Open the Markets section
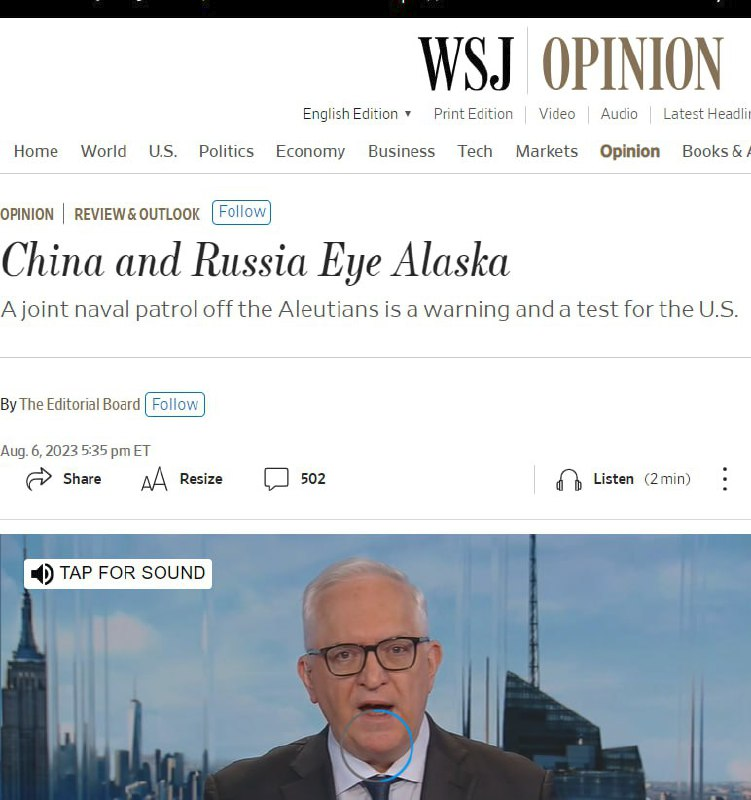The image size is (751, 800). pyautogui.click(x=546, y=152)
